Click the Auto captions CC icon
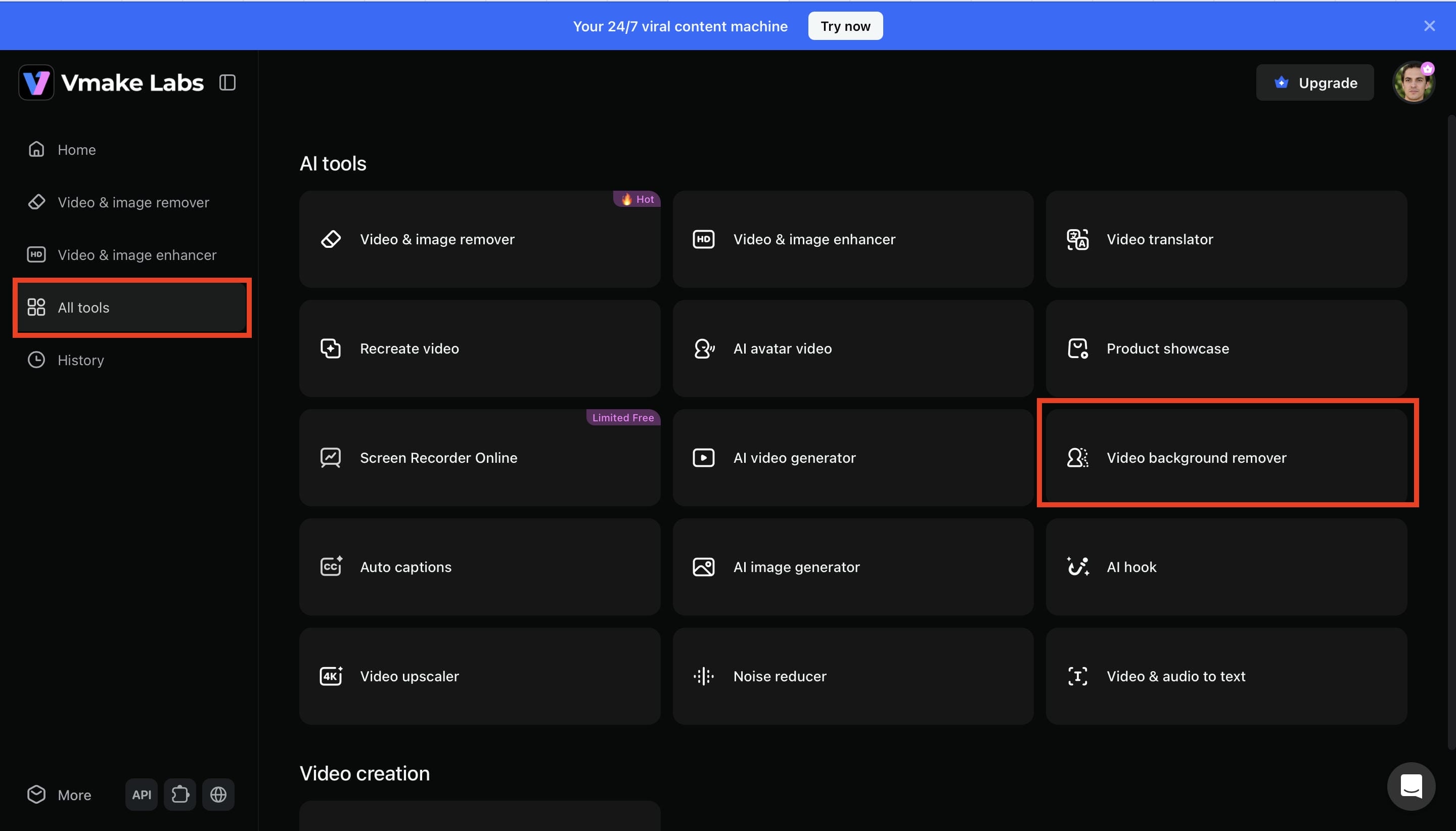 click(x=331, y=566)
